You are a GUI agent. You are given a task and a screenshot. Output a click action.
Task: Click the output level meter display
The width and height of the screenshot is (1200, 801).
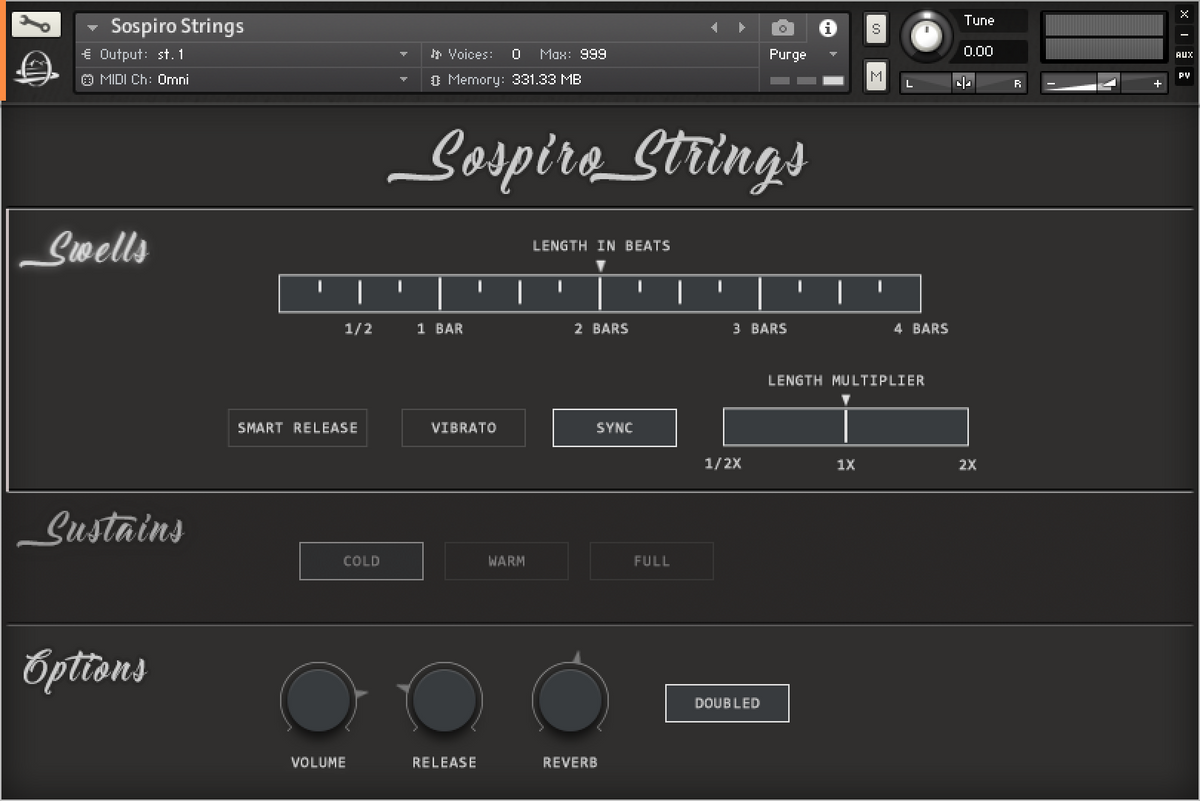[x=1104, y=37]
